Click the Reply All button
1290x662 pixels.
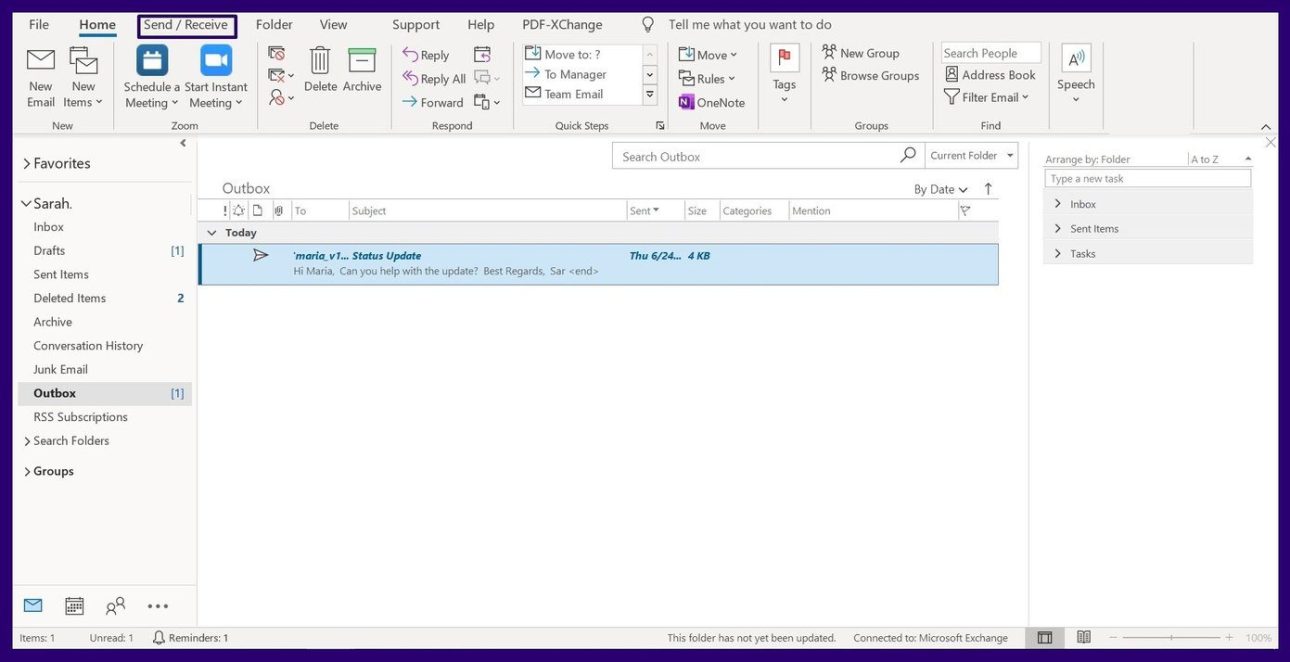point(434,79)
